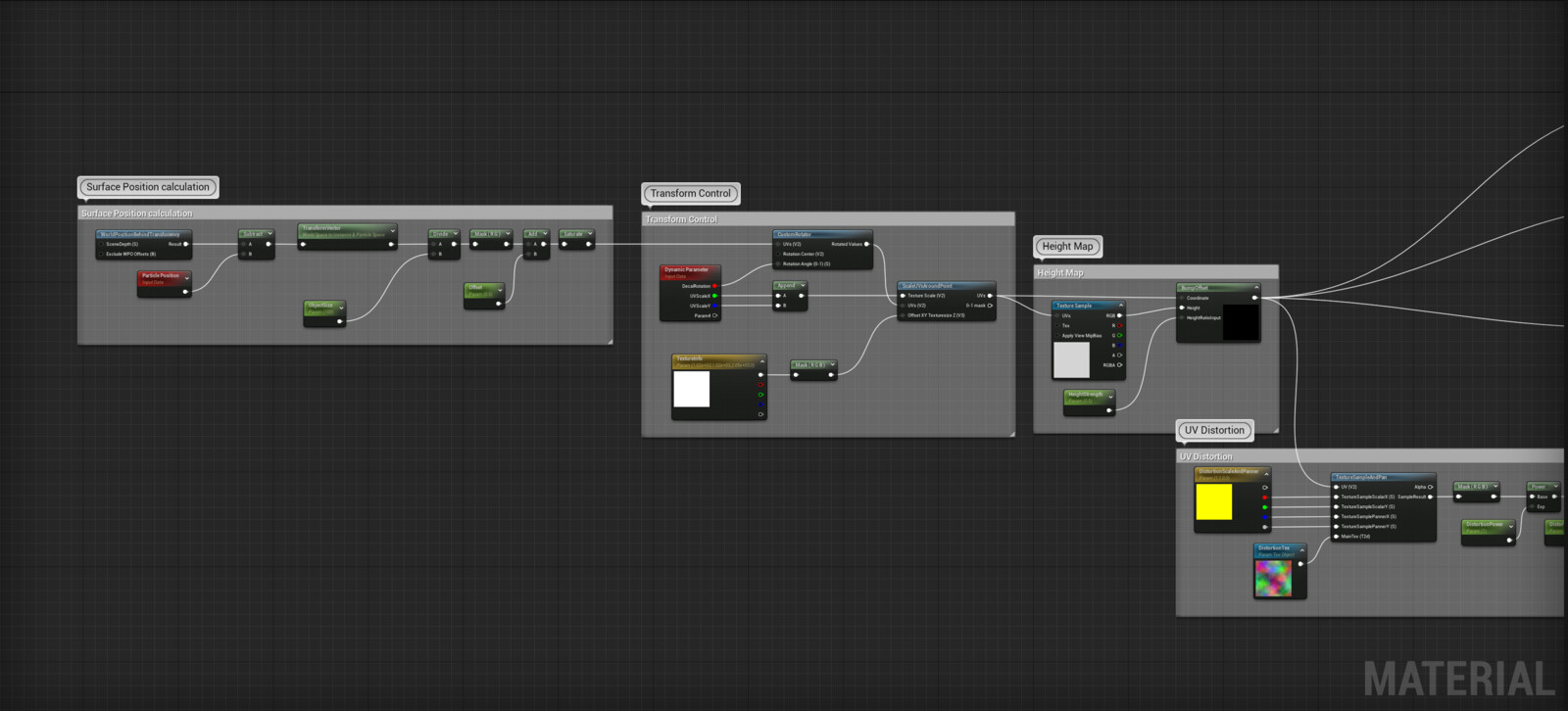Click the Saturate node output pin
Screen dimensions: 1568x711
coord(589,244)
